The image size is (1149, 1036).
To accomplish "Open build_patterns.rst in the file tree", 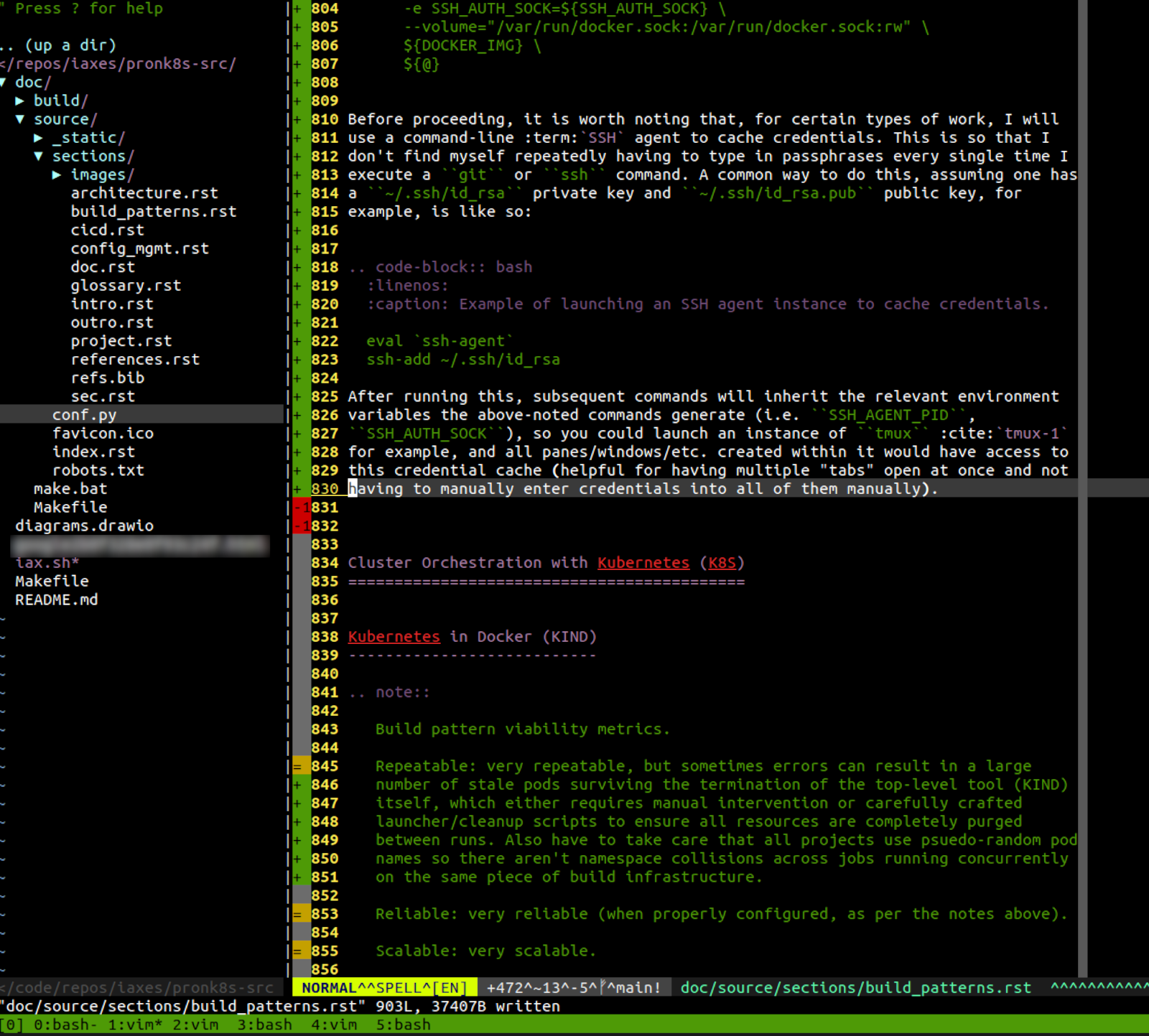I will [154, 212].
